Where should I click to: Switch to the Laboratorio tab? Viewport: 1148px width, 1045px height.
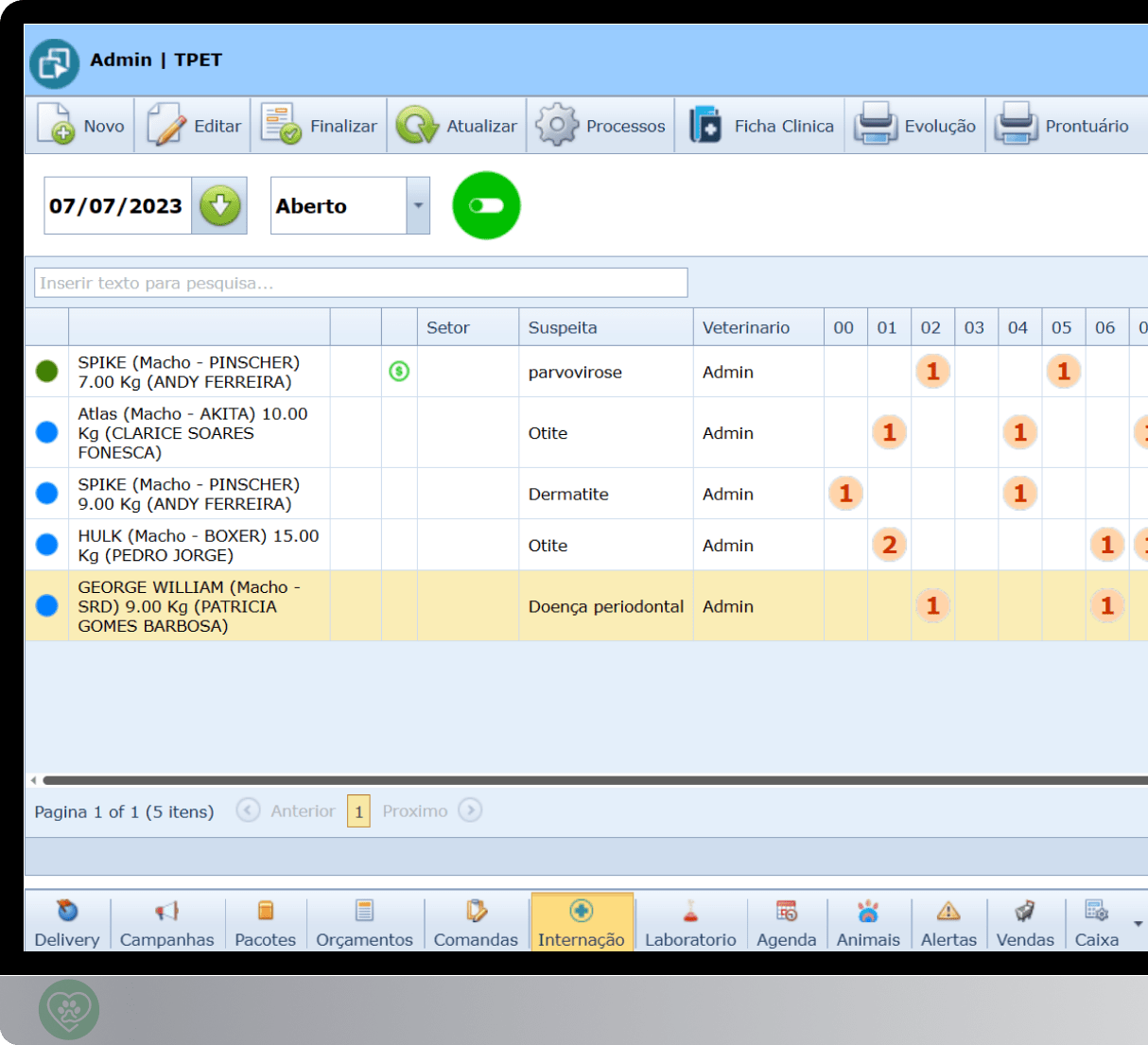tap(690, 923)
